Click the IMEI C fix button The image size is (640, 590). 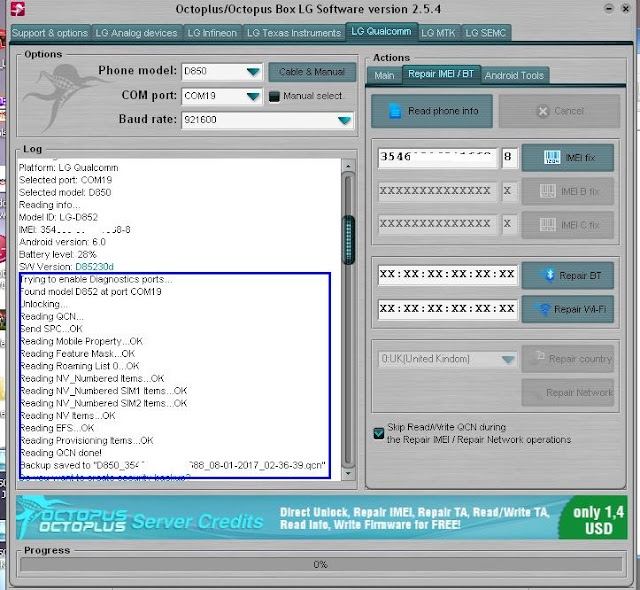(568, 225)
